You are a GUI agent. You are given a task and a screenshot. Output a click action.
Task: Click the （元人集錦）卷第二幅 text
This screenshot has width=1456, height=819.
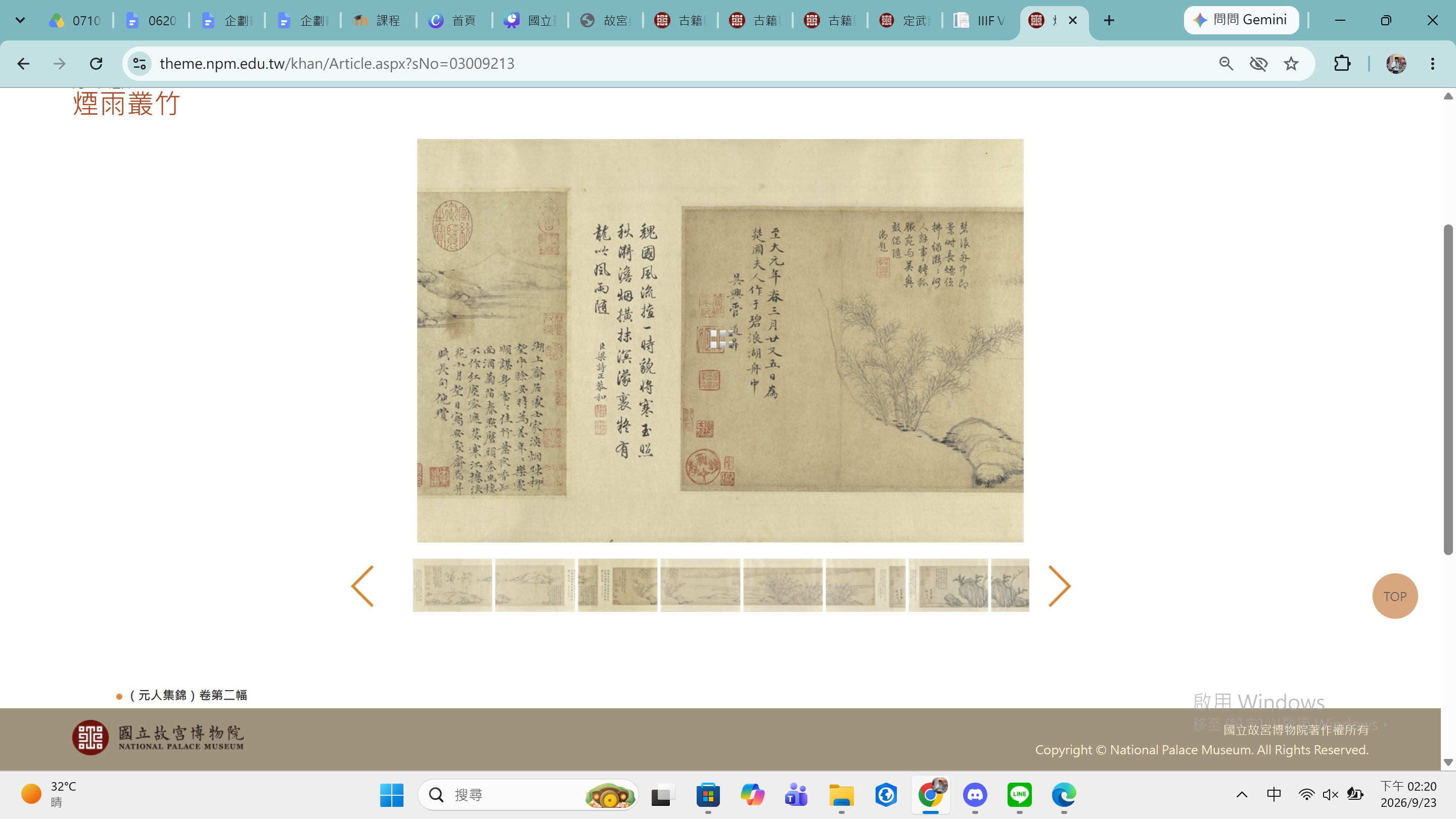188,695
